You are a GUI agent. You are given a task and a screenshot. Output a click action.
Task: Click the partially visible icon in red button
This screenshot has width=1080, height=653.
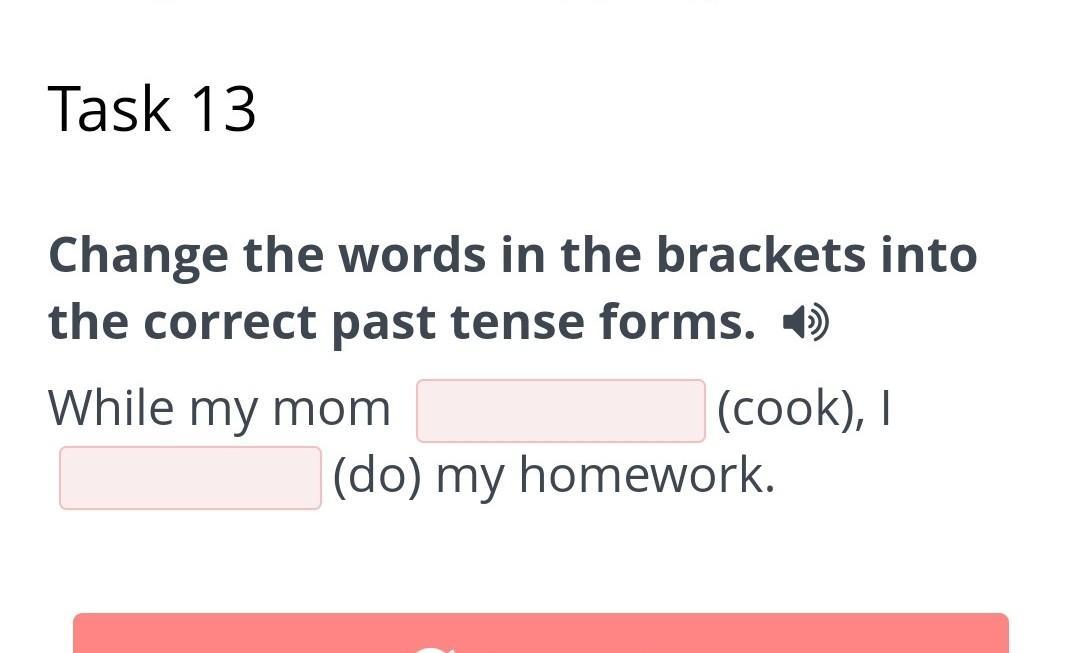tap(432, 648)
